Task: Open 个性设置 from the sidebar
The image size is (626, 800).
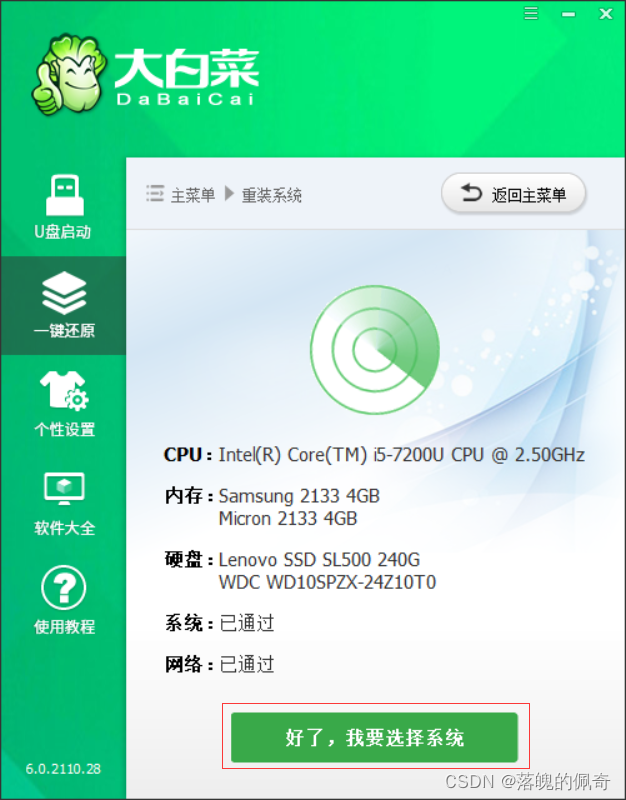Action: (63, 403)
